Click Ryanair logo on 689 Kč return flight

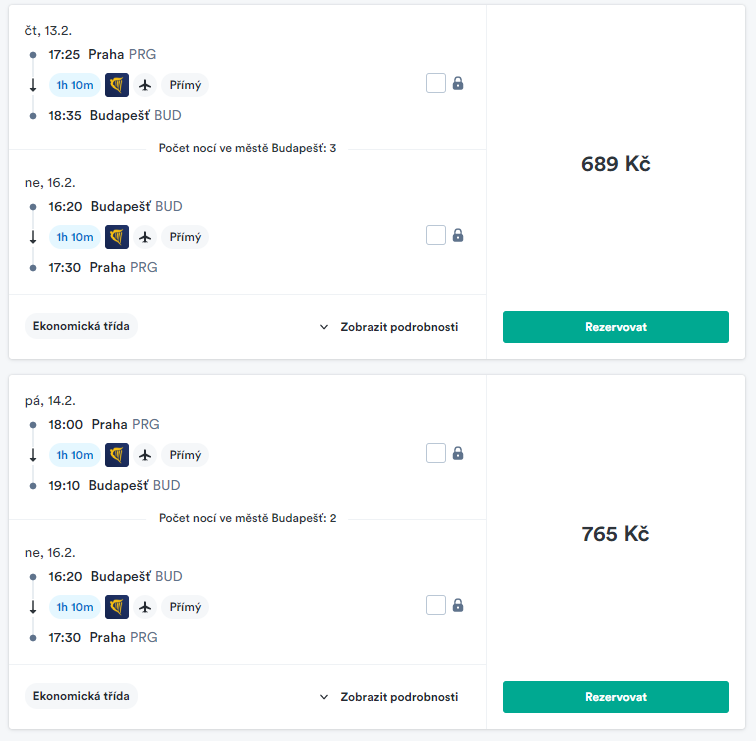pos(117,237)
